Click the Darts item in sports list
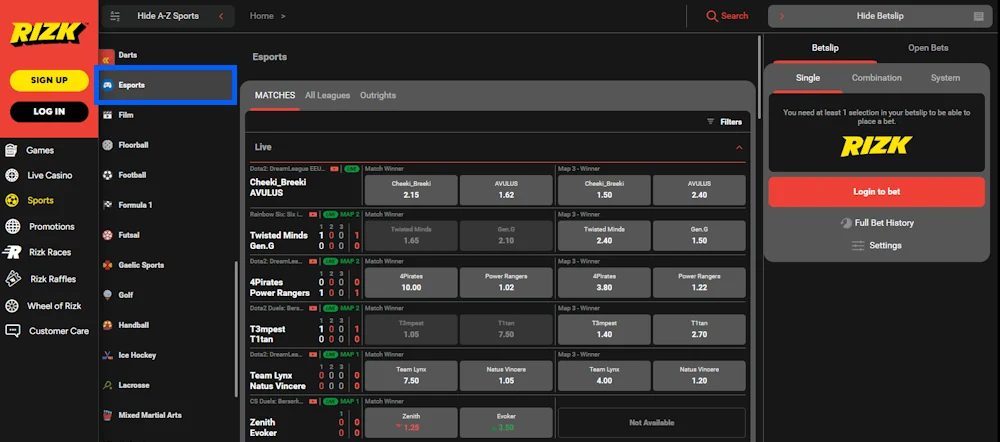 point(128,55)
